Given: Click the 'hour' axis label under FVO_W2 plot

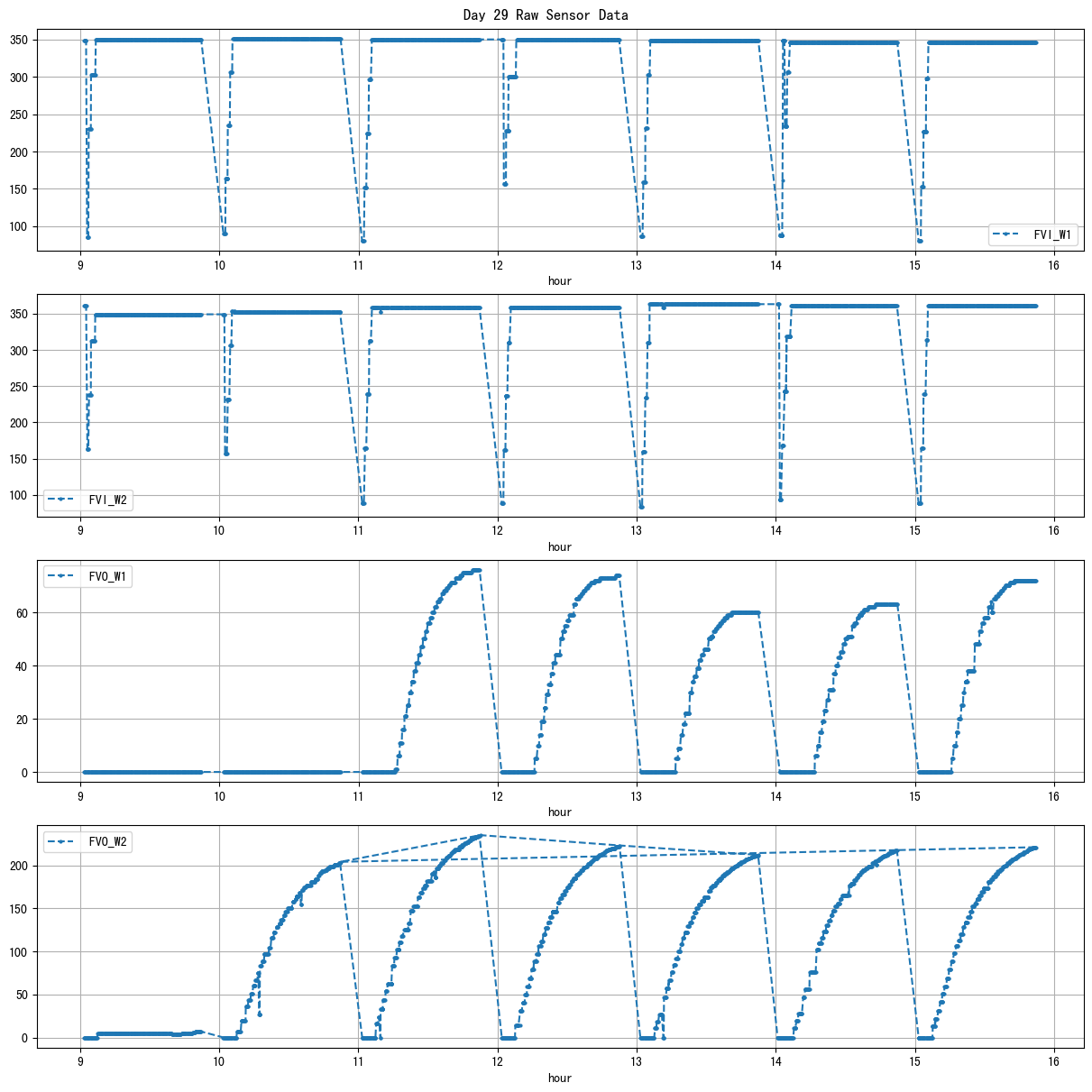Looking at the screenshot, I should pos(560,1078).
